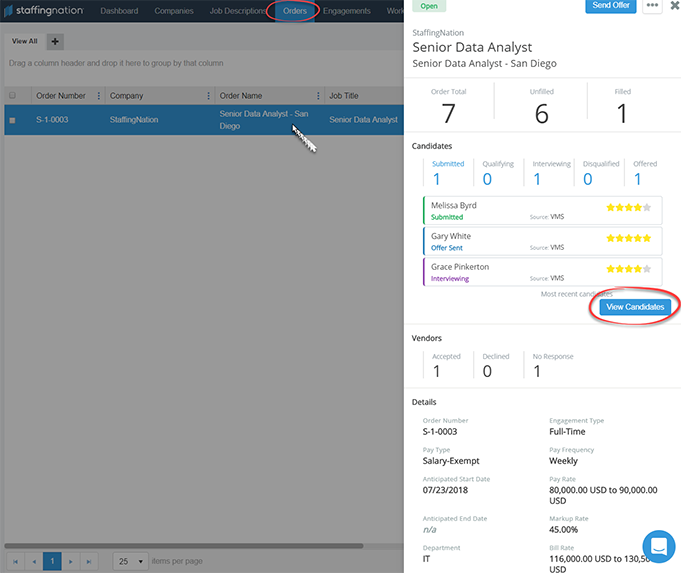
Task: Open the Company column options menu
Action: [x=209, y=96]
